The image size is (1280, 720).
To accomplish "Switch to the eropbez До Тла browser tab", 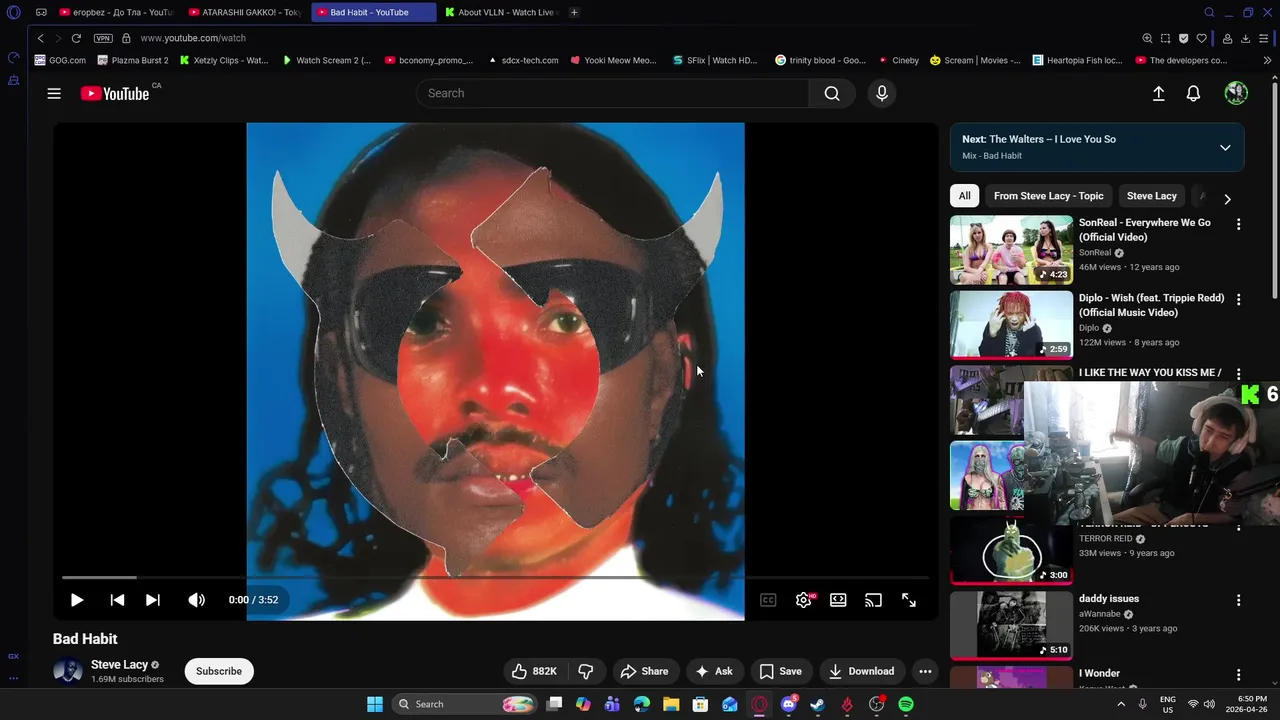I will 115,12.
